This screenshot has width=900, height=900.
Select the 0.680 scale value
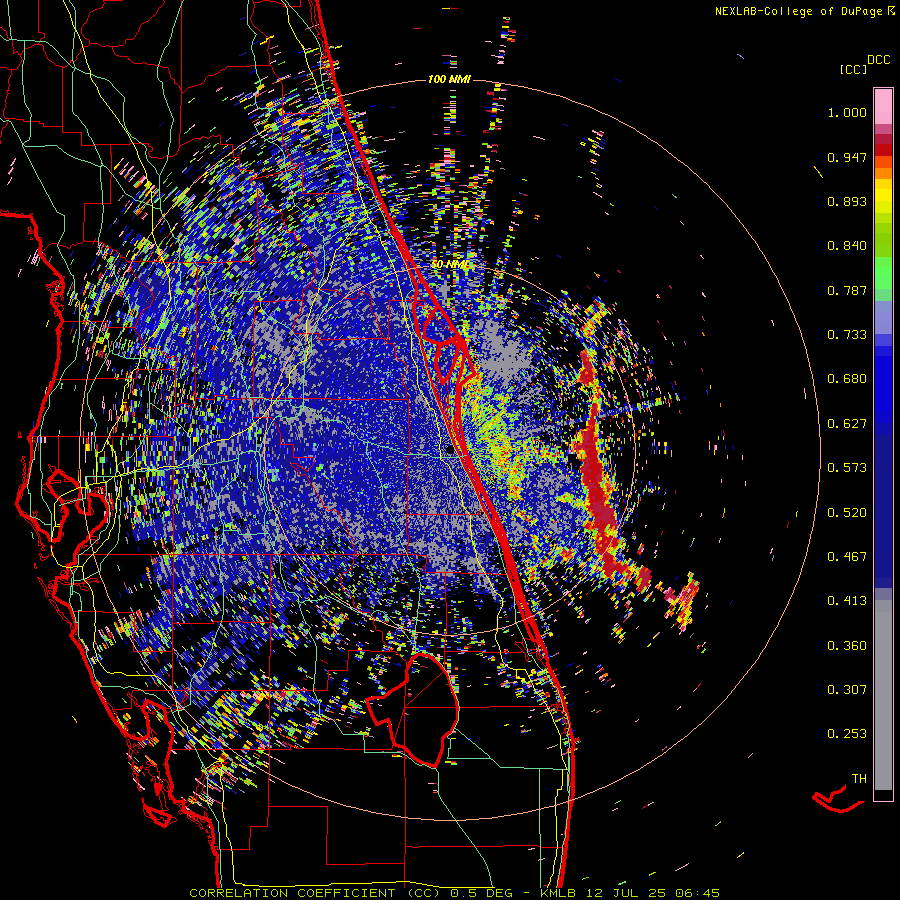(847, 379)
